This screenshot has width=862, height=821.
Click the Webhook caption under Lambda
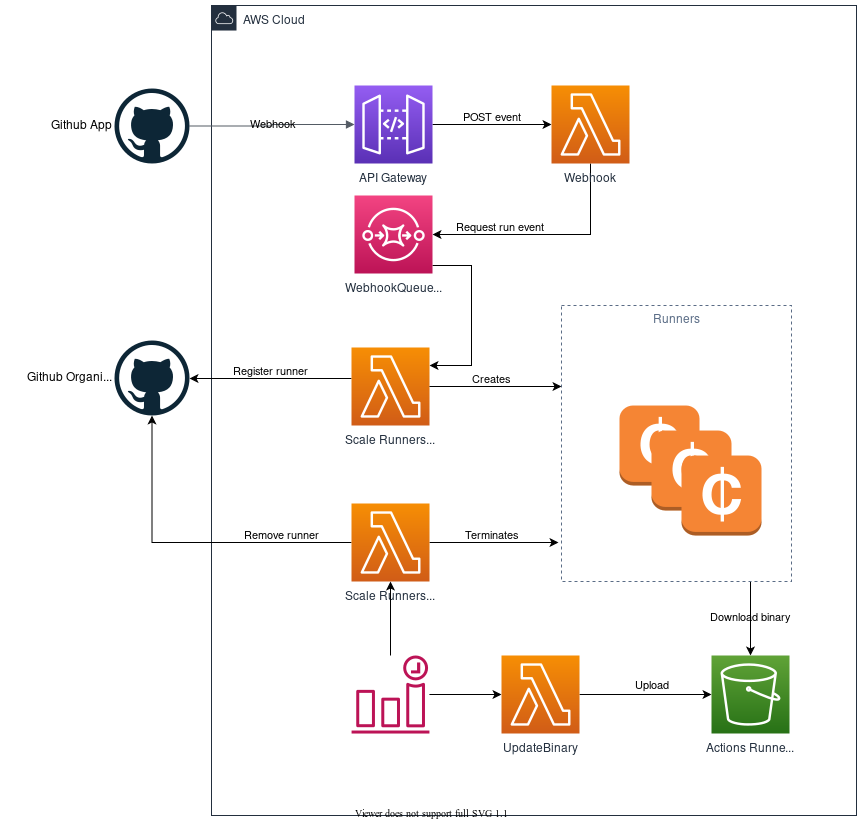pos(590,178)
